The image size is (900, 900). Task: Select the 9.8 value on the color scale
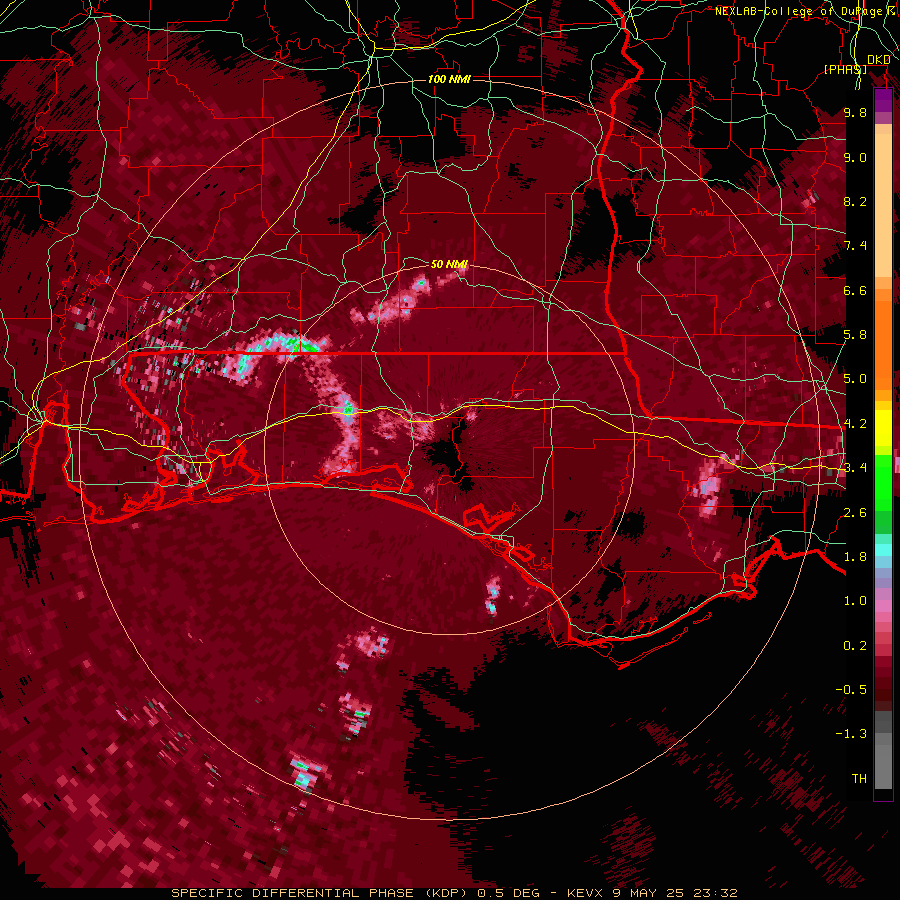(x=855, y=112)
